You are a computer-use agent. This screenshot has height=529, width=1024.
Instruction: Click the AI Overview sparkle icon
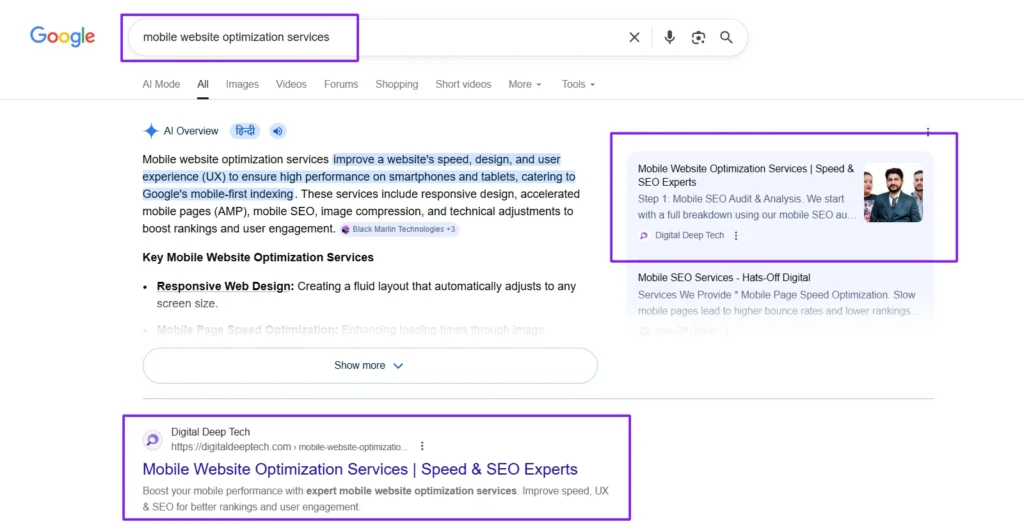[x=151, y=131]
